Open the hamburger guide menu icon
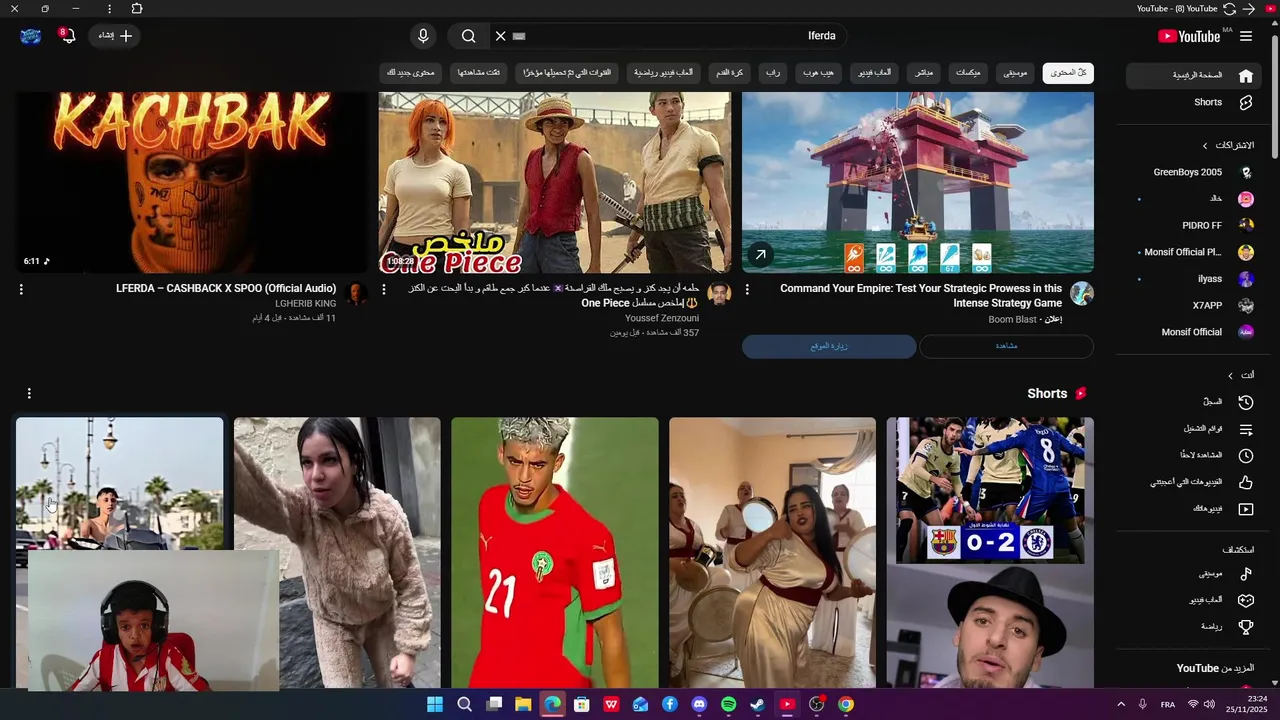 pyautogui.click(x=1245, y=36)
